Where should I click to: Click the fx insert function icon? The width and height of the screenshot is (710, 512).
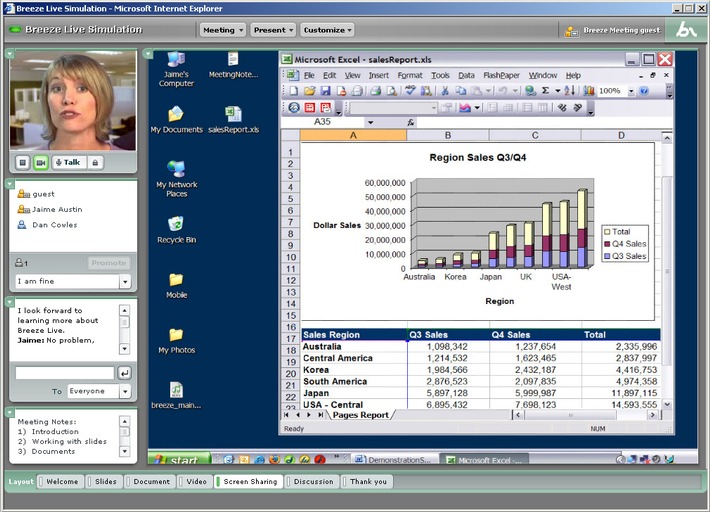410,122
